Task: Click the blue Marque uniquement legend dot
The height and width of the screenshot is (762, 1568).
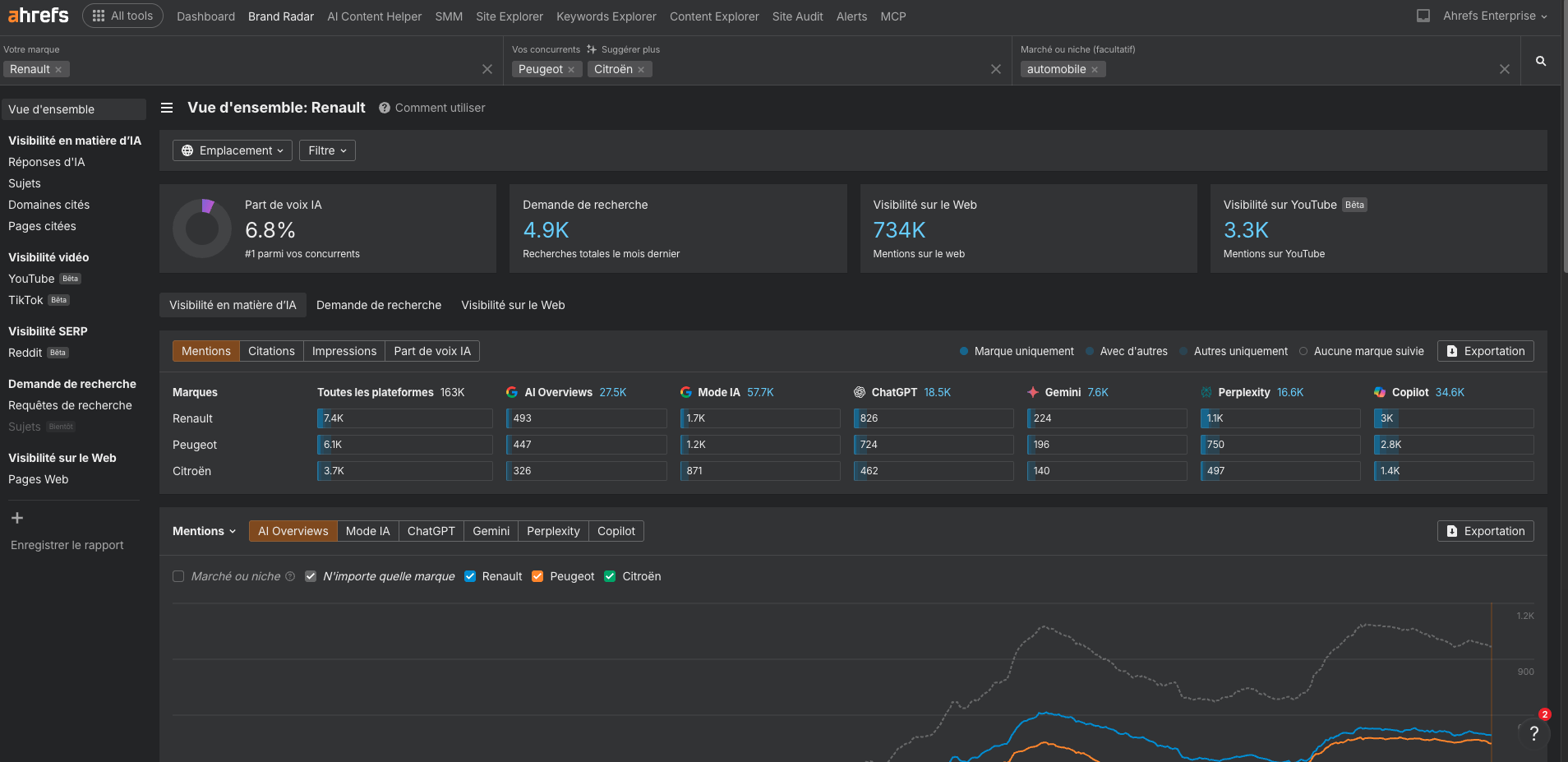Action: pyautogui.click(x=964, y=351)
